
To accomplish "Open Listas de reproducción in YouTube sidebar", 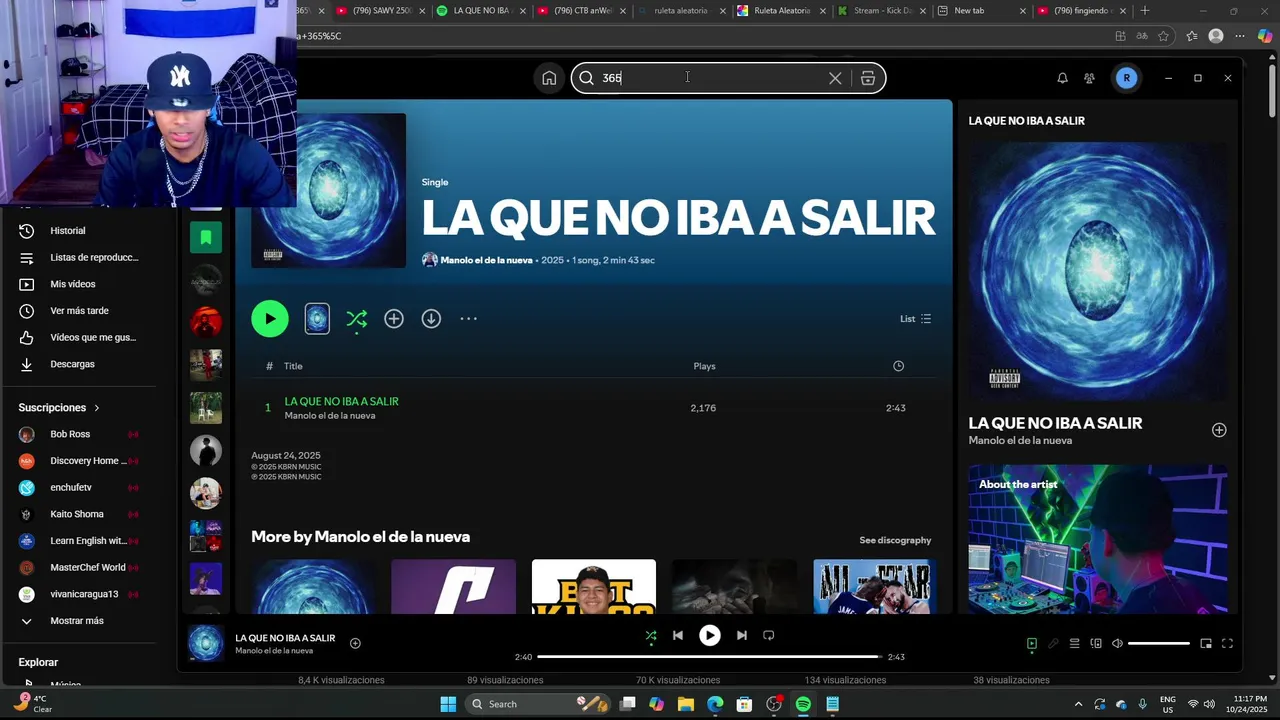I will pos(94,257).
